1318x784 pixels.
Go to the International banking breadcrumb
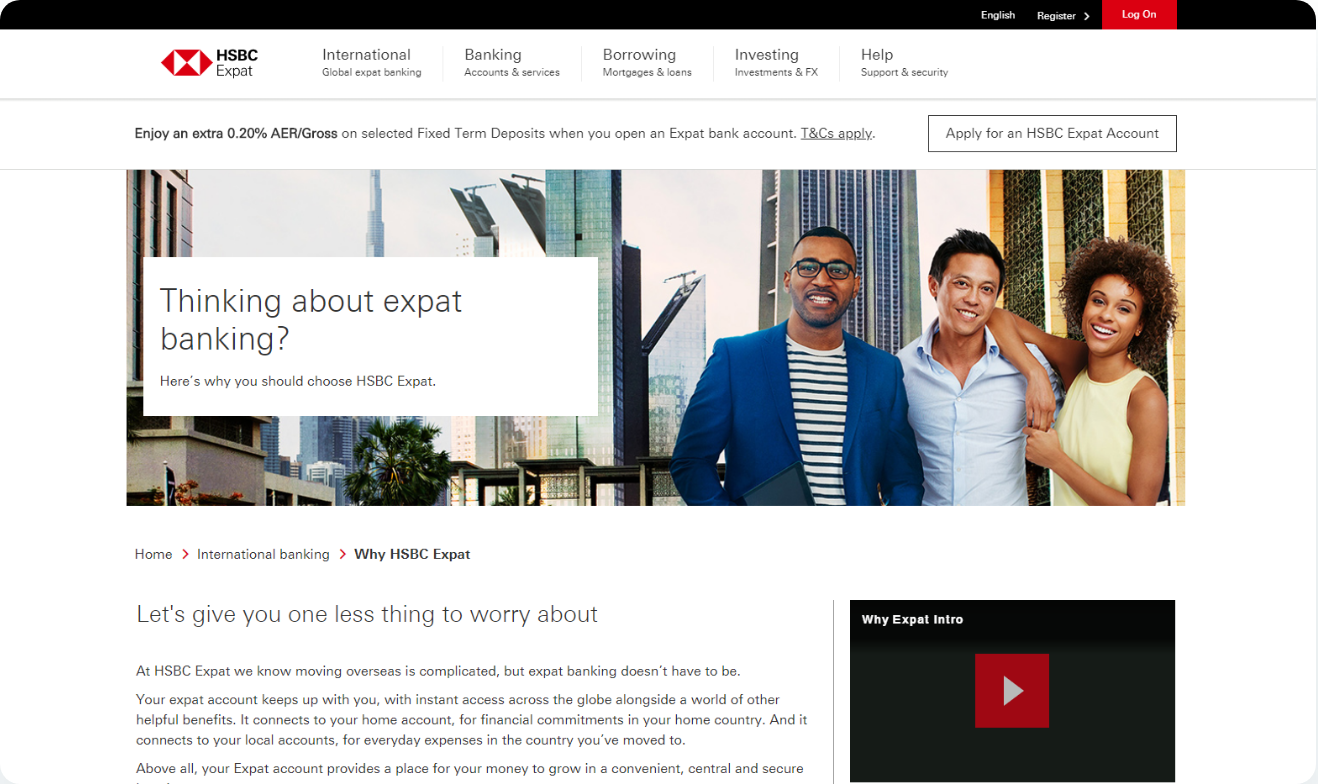[263, 554]
